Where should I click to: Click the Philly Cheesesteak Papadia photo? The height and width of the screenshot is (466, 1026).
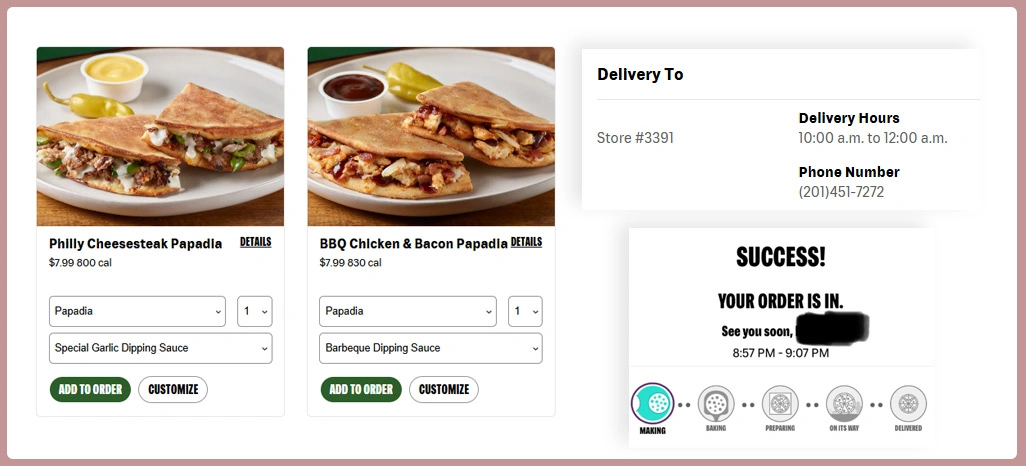160,136
